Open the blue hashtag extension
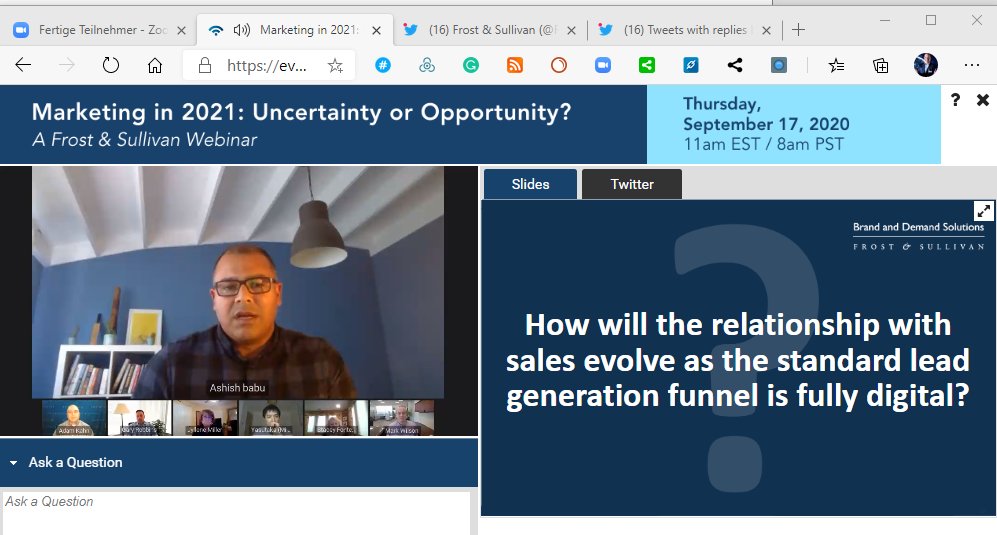This screenshot has width=997, height=535. click(x=383, y=65)
